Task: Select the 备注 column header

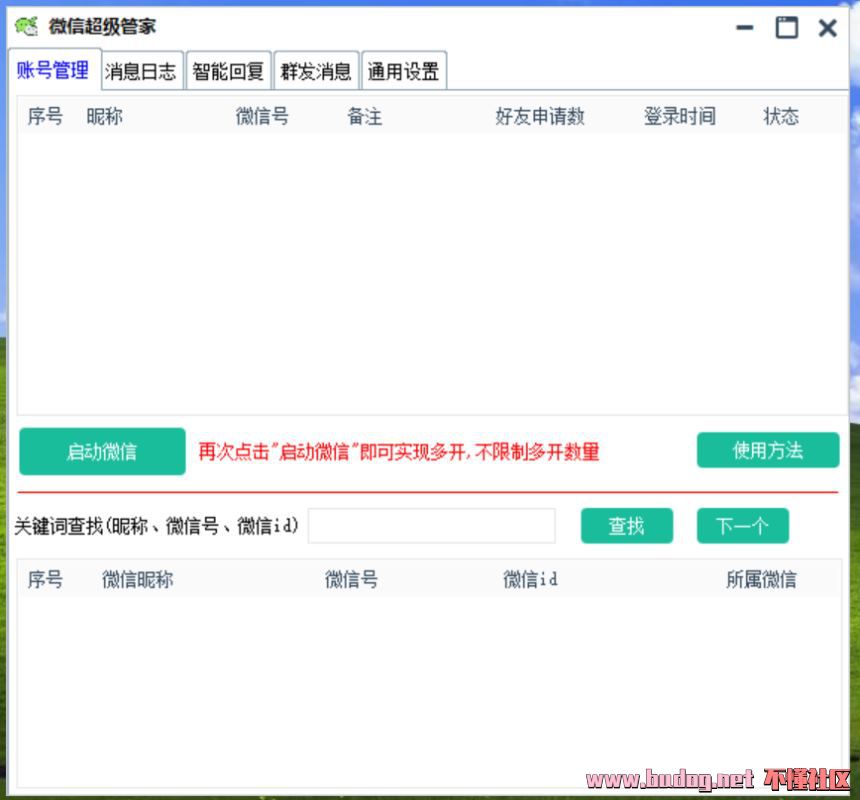Action: (365, 116)
